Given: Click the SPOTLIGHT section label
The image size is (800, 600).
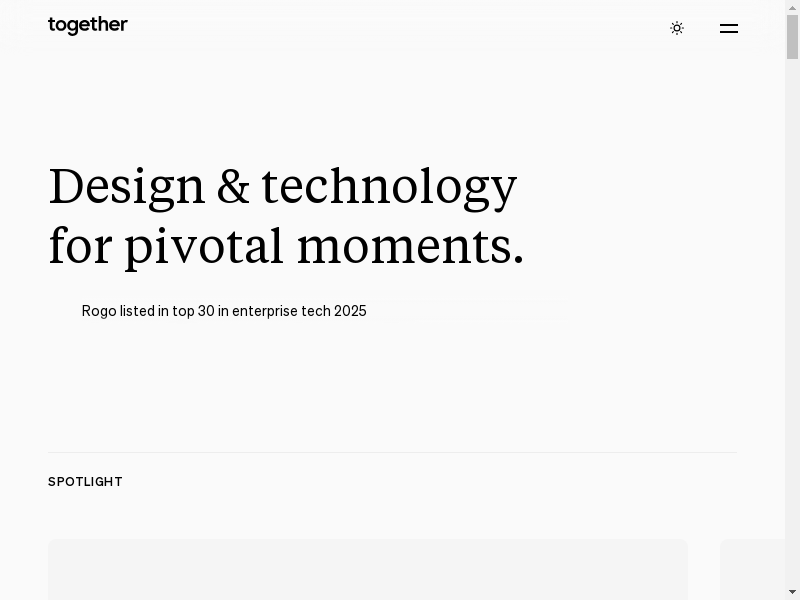Looking at the screenshot, I should tap(85, 482).
